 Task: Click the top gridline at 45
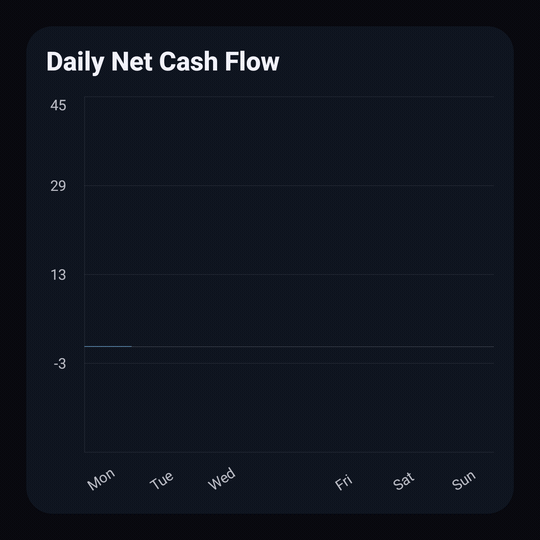pyautogui.click(x=289, y=97)
